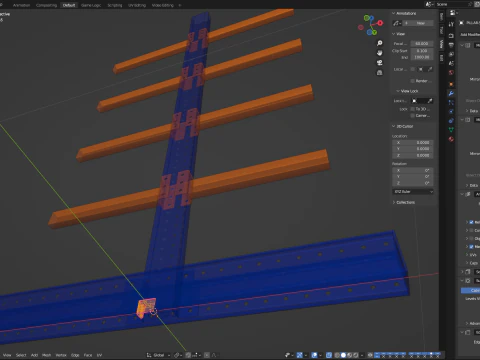
Task: Click the red X axis on navigation gizmo
Action: 380,23
